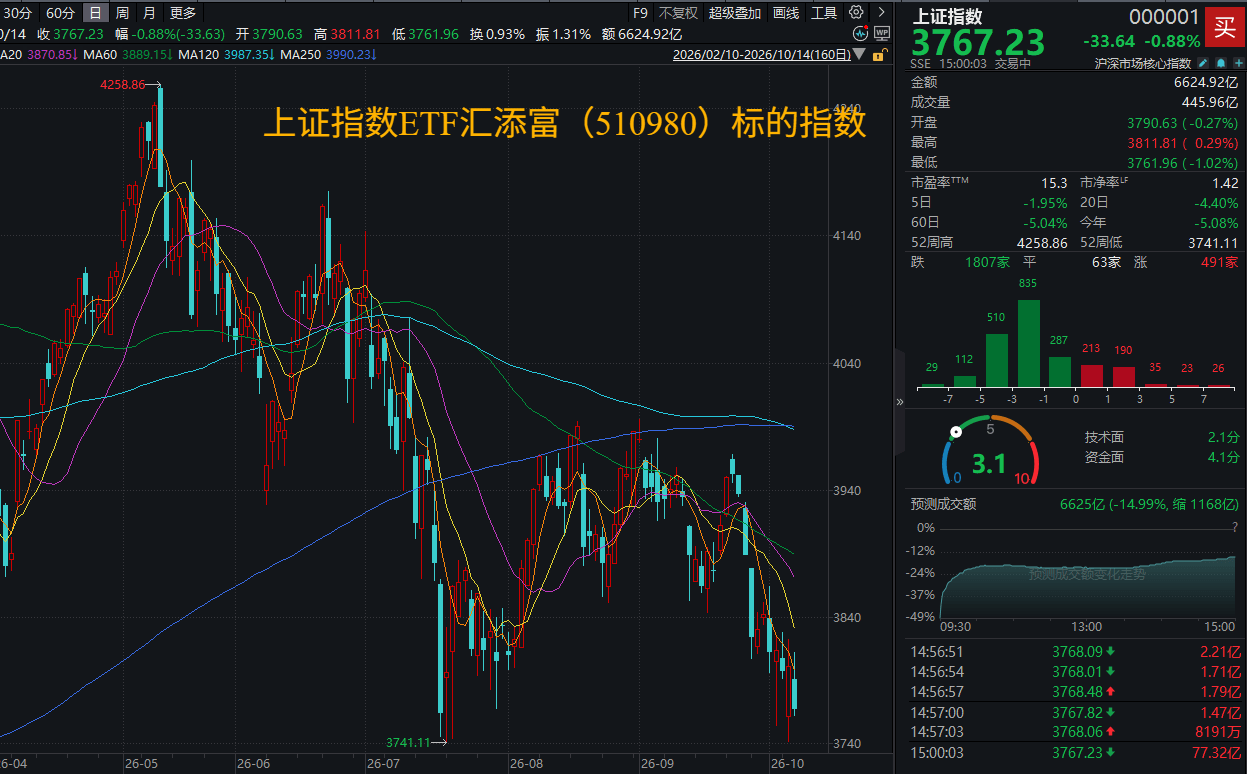Click the MA60 indicator label
This screenshot has width=1247, height=774.
click(x=100, y=54)
